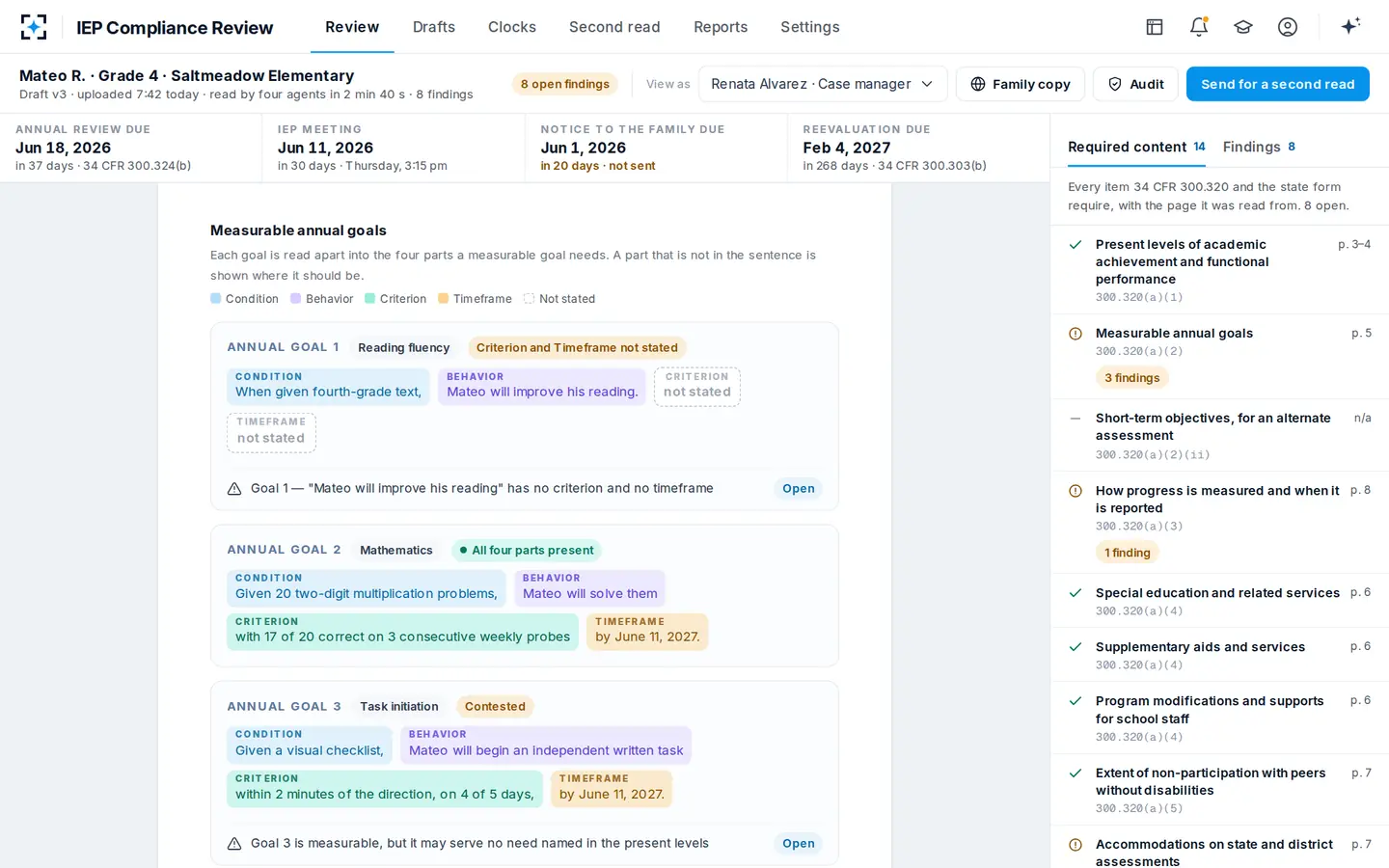1389x868 pixels.
Task: Open the Reports tab
Action: [x=721, y=27]
